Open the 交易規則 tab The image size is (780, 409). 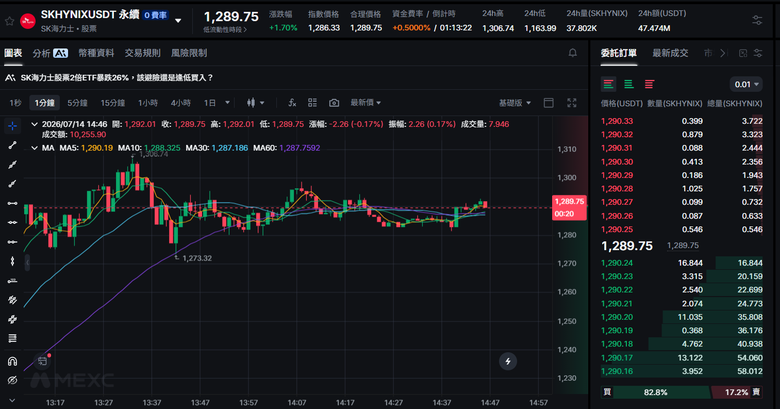coord(142,53)
